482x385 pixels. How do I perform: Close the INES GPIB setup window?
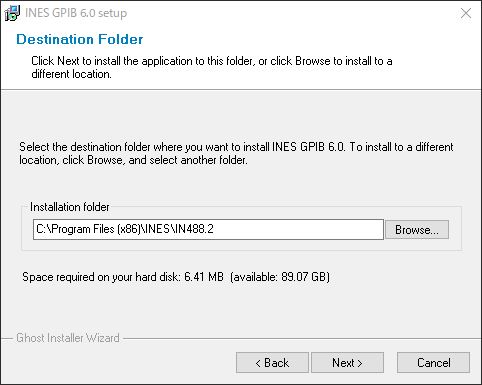(x=466, y=13)
